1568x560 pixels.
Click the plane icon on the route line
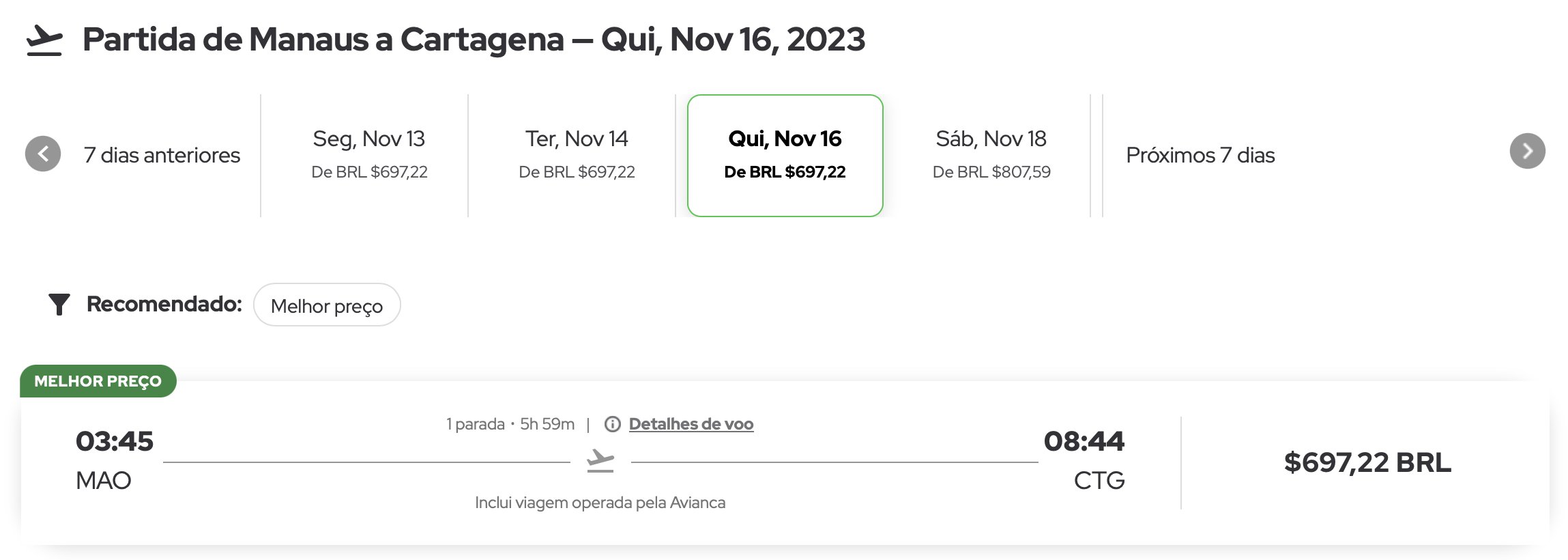(600, 461)
